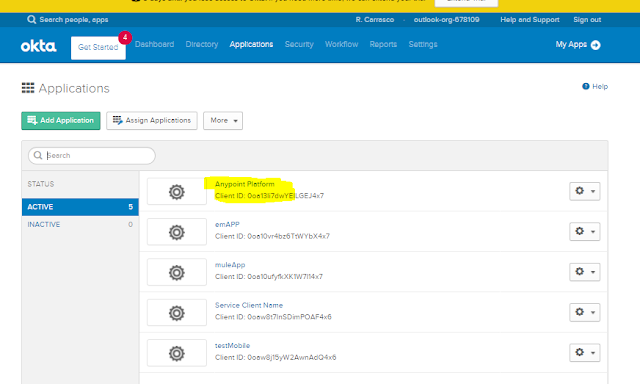640x384 pixels.
Task: Click the red notification badge on Get Started
Action: [125, 38]
